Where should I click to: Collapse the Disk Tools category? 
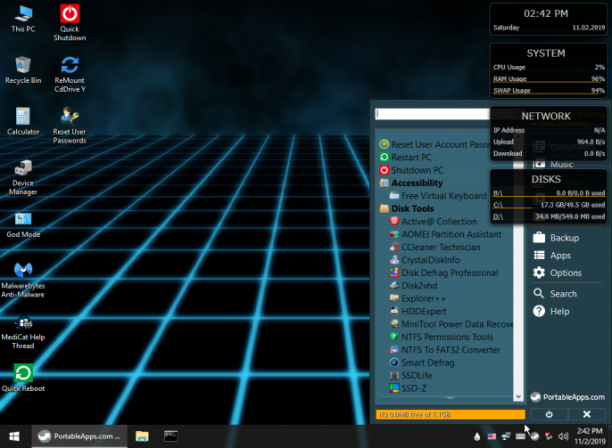(x=407, y=209)
